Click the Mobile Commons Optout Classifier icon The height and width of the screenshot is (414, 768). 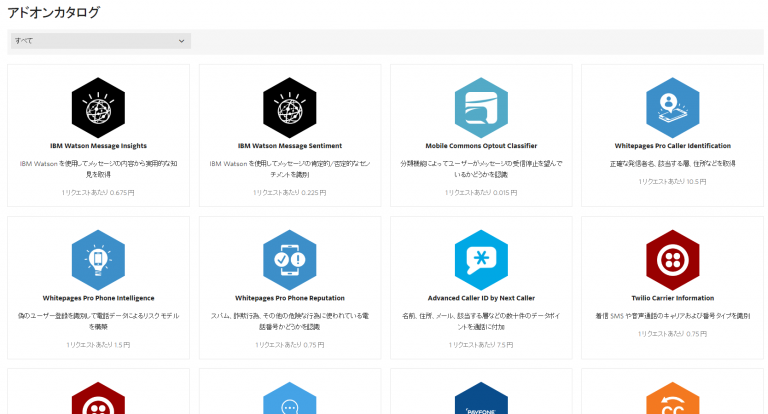[481, 108]
